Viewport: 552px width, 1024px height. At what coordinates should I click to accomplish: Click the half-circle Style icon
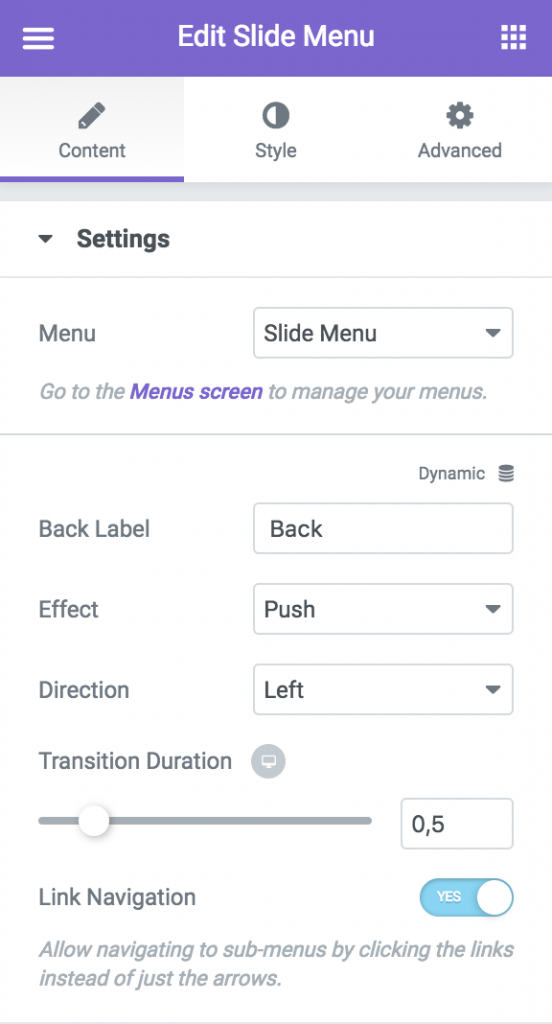coord(276,116)
